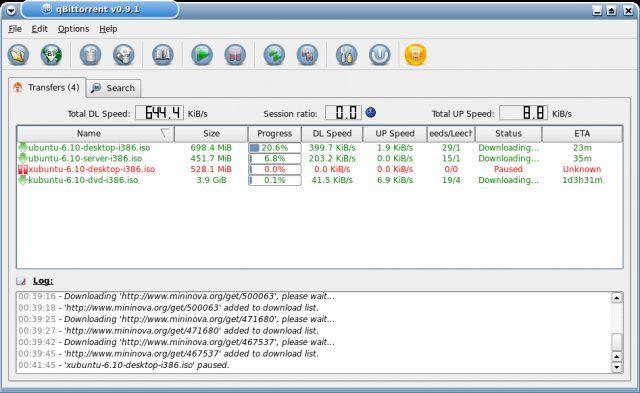The height and width of the screenshot is (393, 640).
Task: Click the red Pause toolbar icon
Action: (x=235, y=55)
